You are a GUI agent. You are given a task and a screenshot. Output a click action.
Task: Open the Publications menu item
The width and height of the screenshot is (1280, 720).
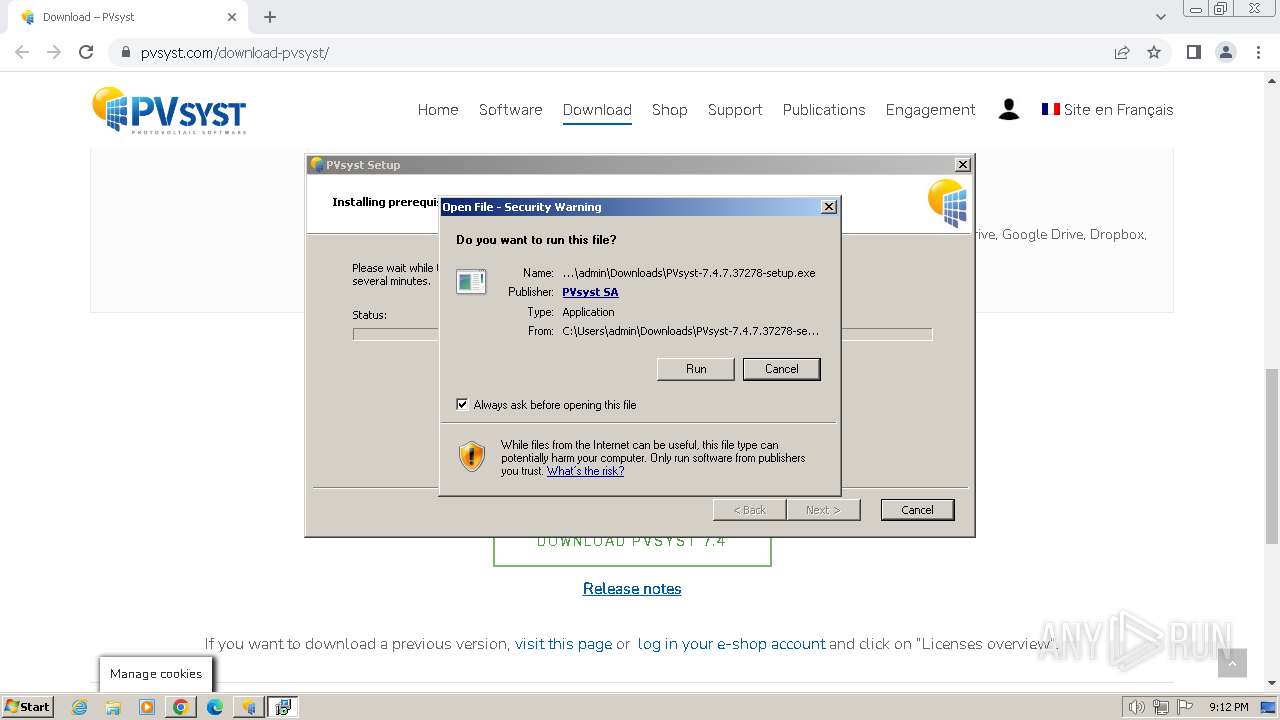click(824, 110)
